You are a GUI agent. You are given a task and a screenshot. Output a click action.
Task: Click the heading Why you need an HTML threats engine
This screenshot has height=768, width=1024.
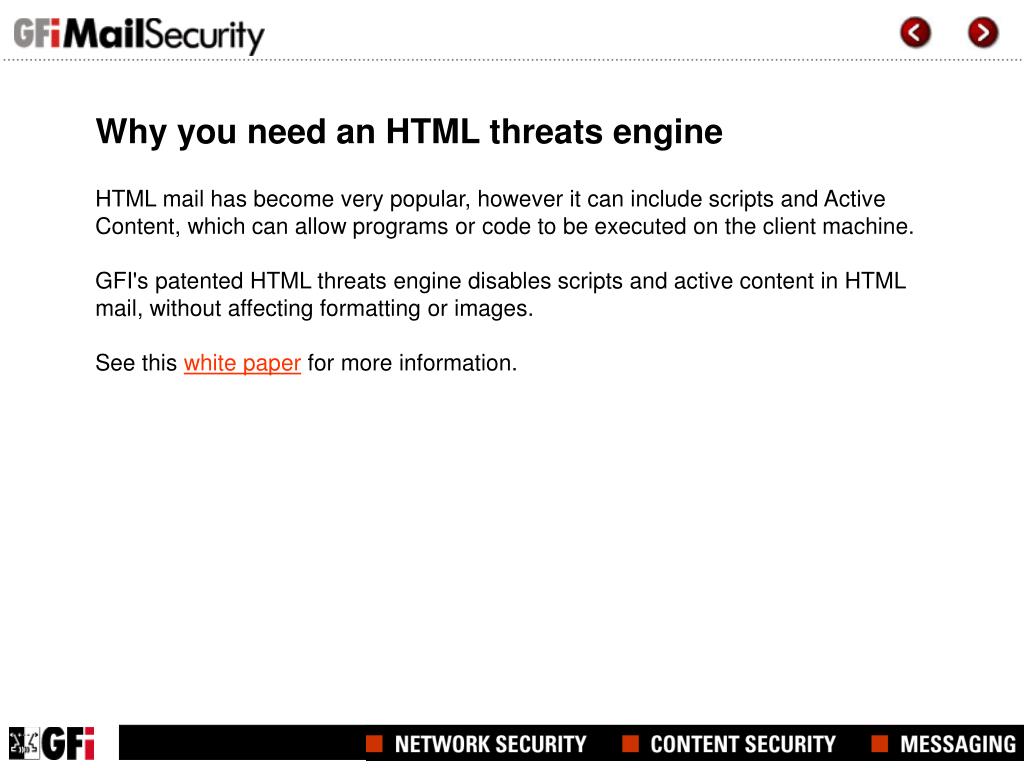tap(409, 131)
